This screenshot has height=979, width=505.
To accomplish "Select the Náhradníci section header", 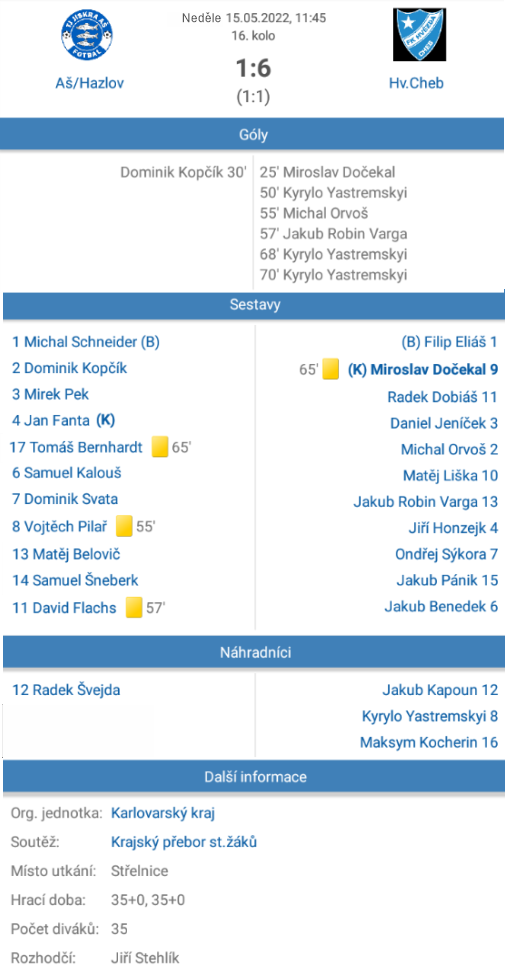I will 253,653.
